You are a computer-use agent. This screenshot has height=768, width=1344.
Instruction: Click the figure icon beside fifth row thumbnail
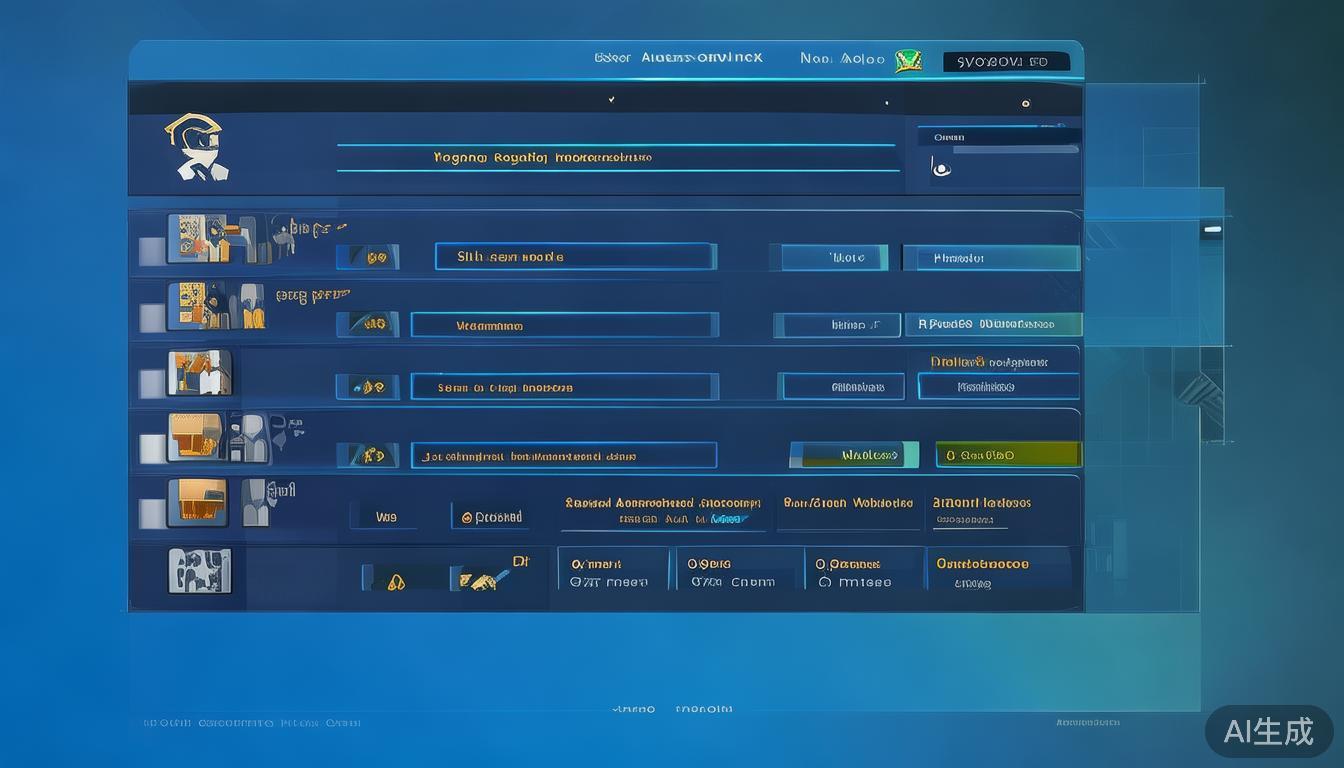pyautogui.click(x=255, y=502)
